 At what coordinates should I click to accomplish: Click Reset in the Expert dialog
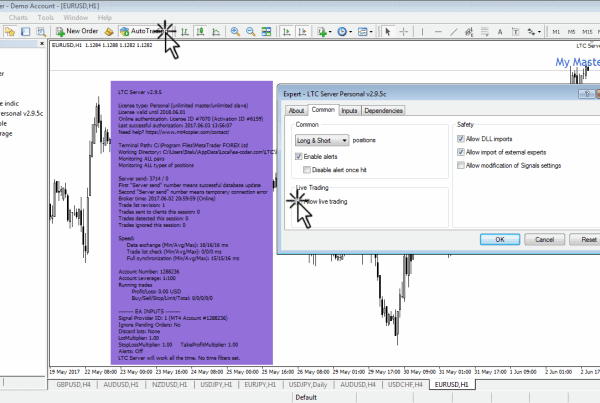tap(585, 240)
